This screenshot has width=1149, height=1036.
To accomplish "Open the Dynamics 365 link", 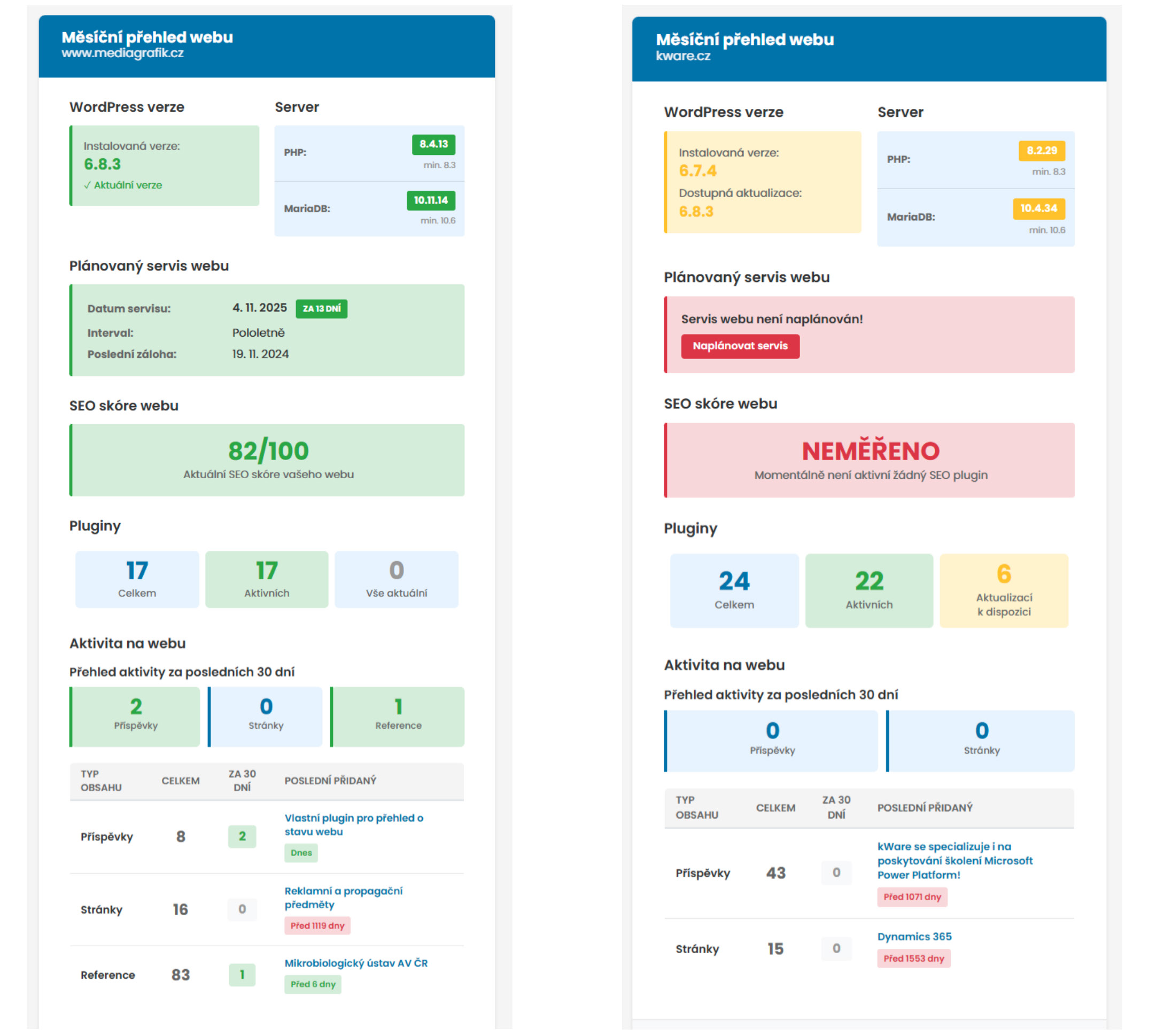I will 914,937.
